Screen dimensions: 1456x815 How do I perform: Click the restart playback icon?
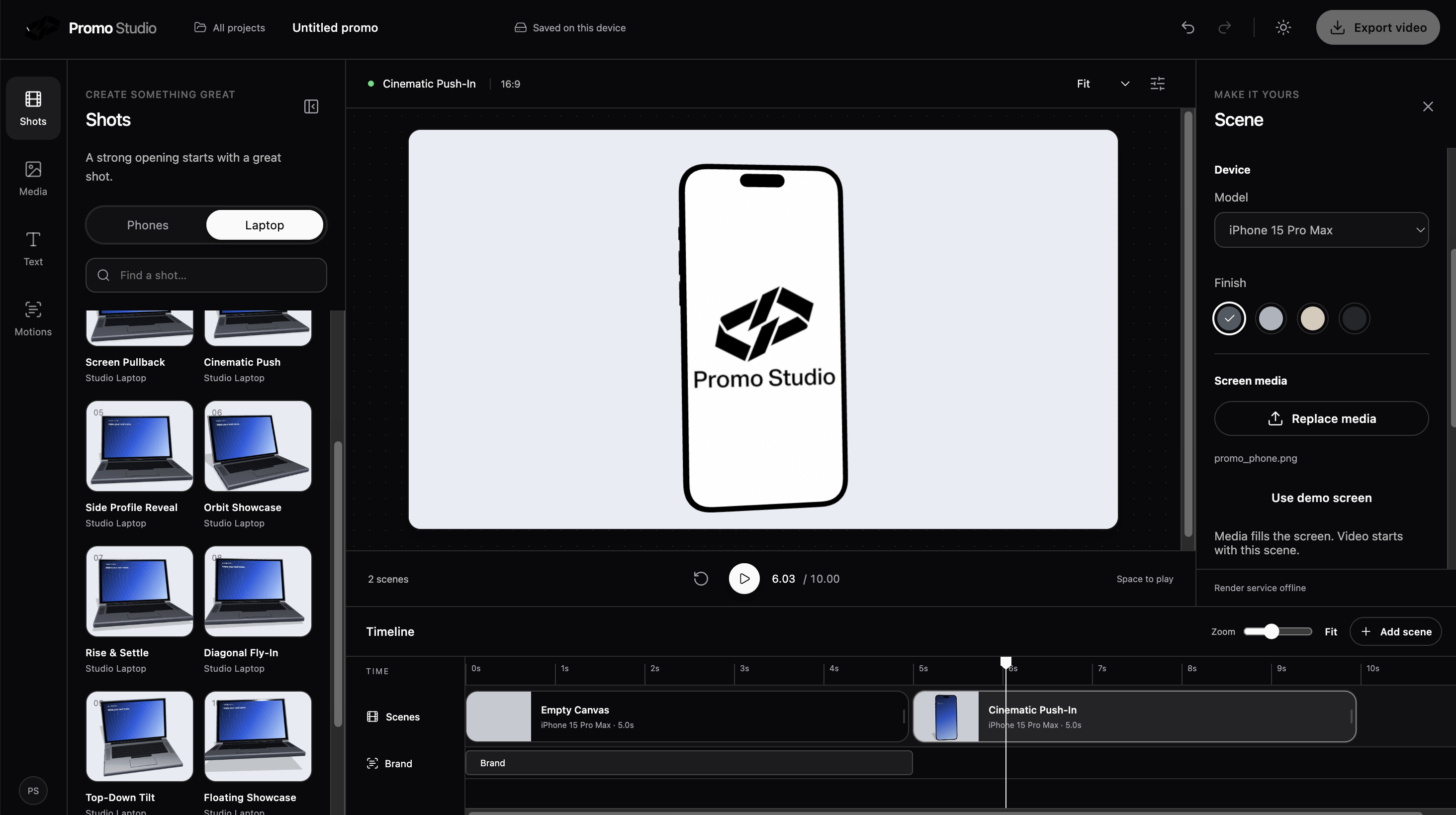coord(700,579)
